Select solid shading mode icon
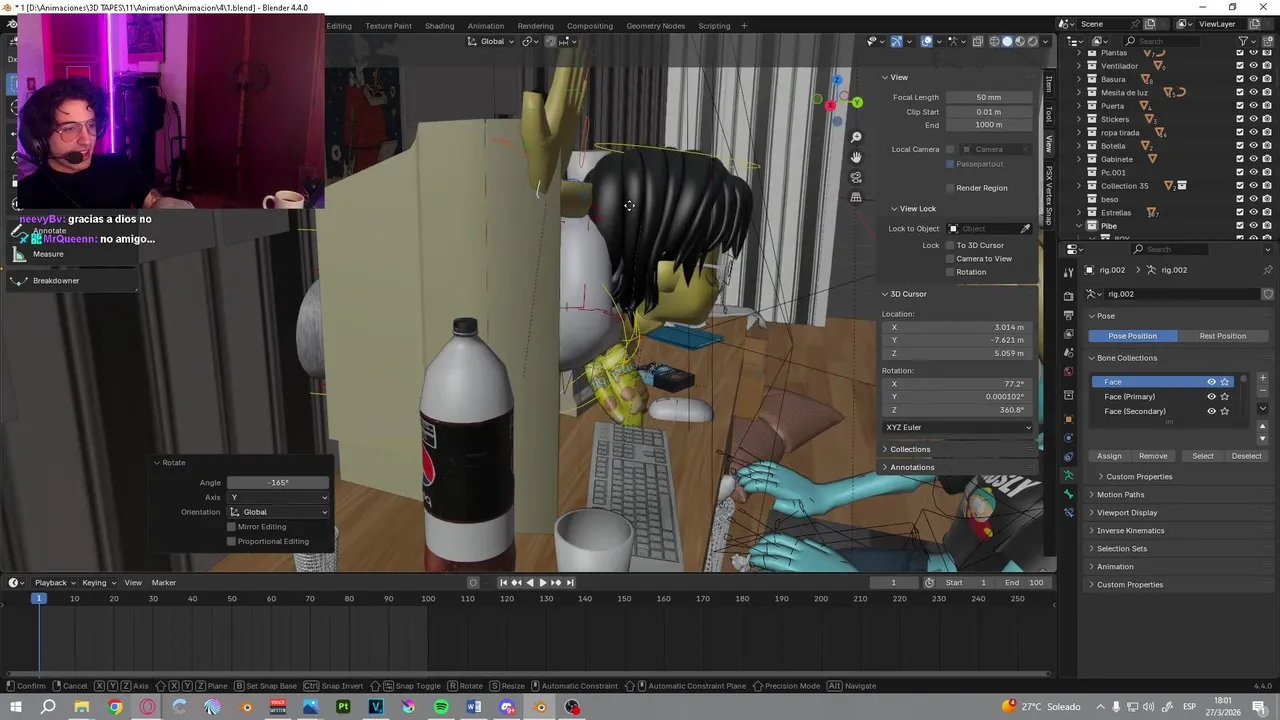 coord(1007,41)
